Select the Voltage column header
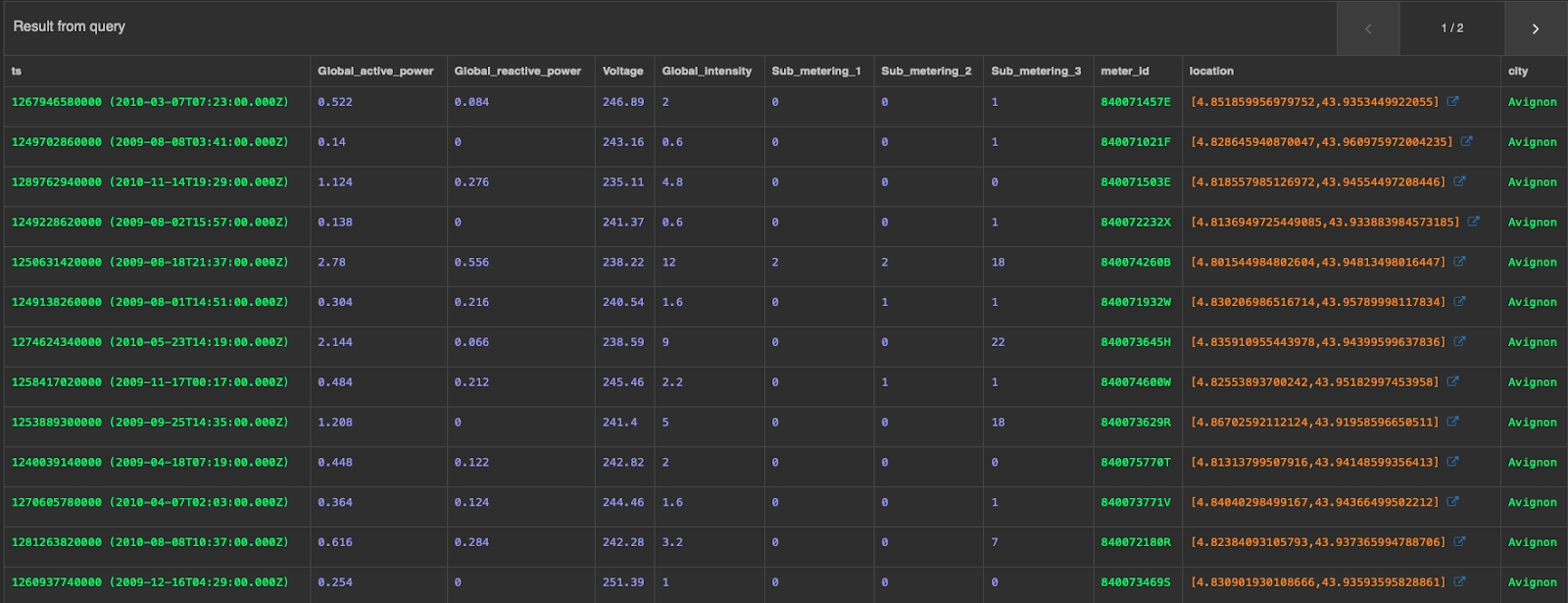This screenshot has height=603, width=1568. click(x=622, y=72)
